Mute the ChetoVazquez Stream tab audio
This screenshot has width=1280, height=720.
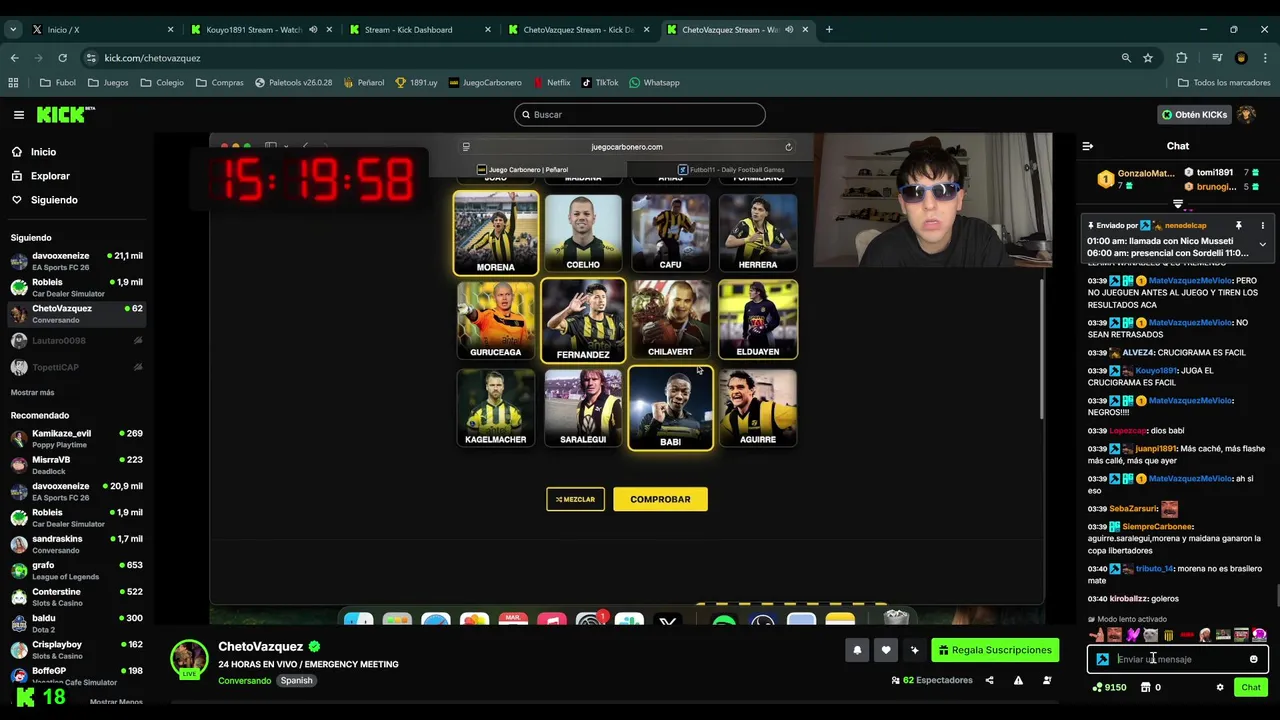coord(789,30)
